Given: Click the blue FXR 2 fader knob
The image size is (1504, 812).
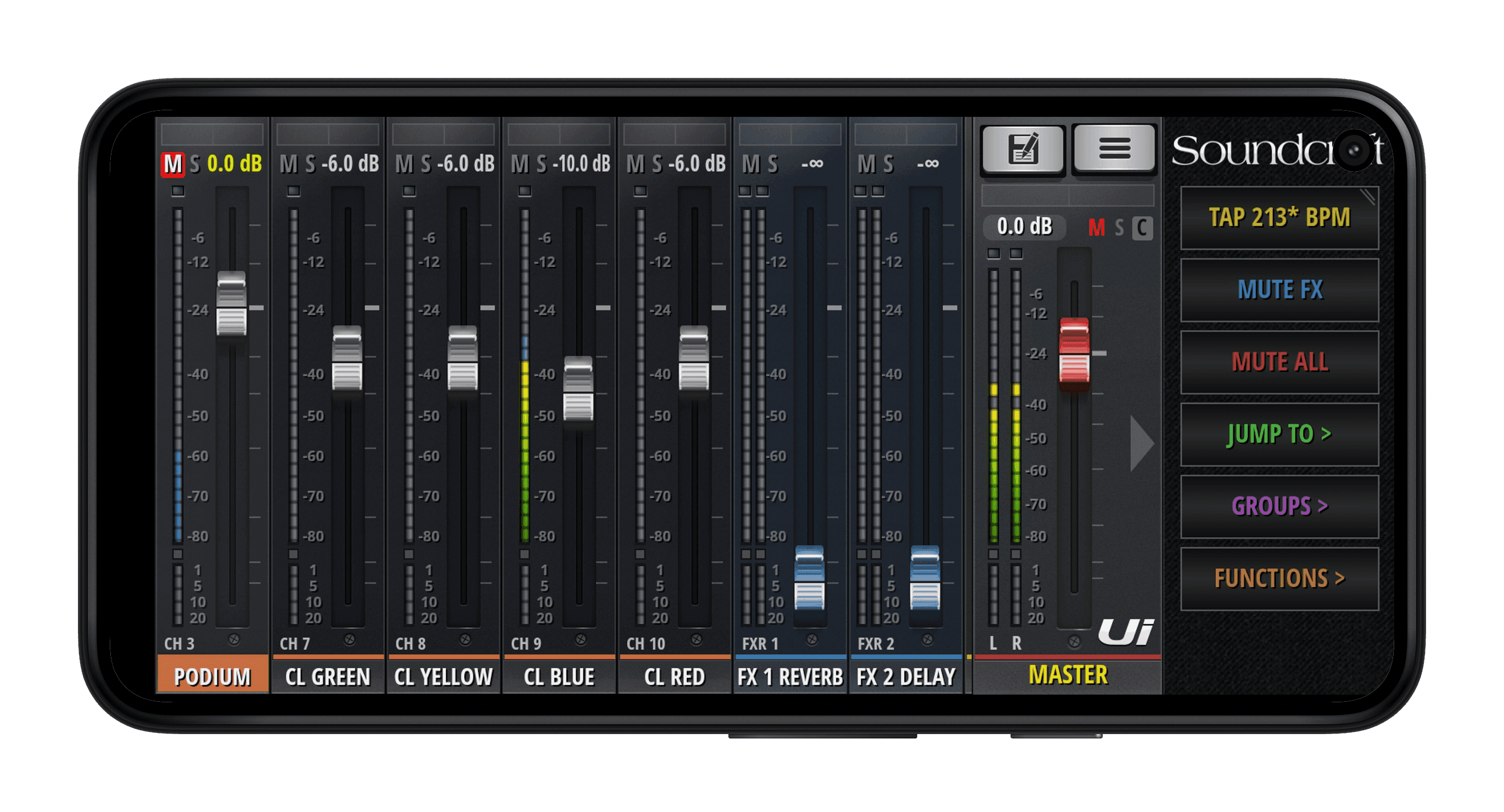Looking at the screenshot, I should (x=925, y=578).
